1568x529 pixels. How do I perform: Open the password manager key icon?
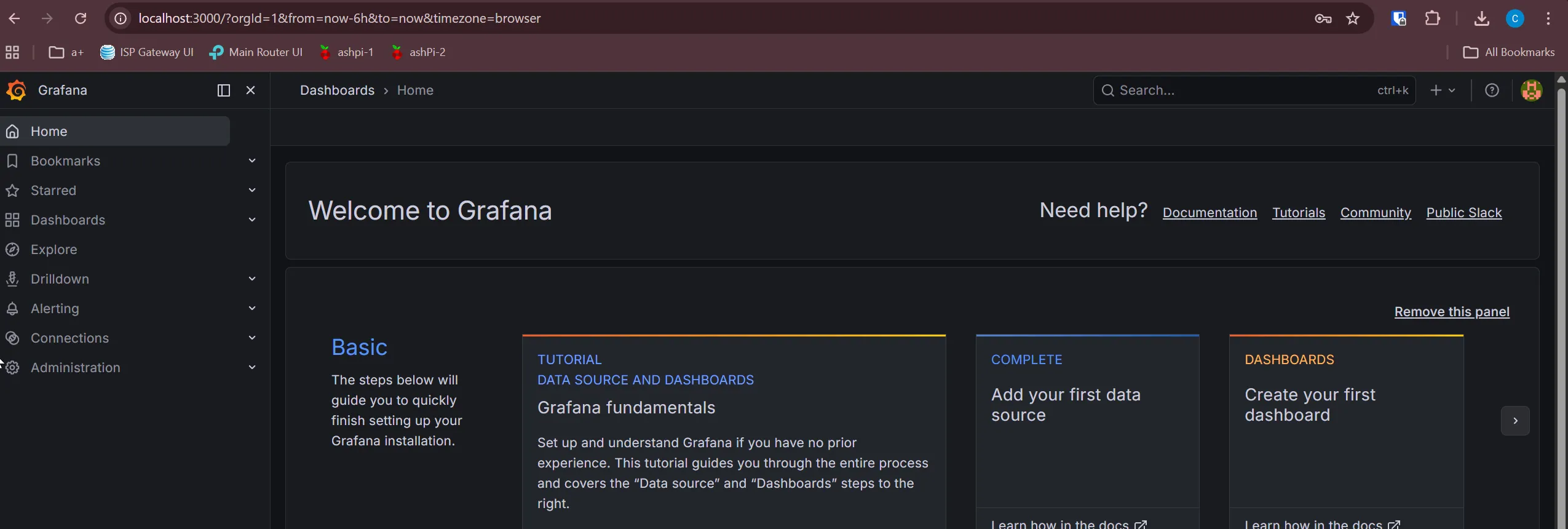pyautogui.click(x=1323, y=18)
